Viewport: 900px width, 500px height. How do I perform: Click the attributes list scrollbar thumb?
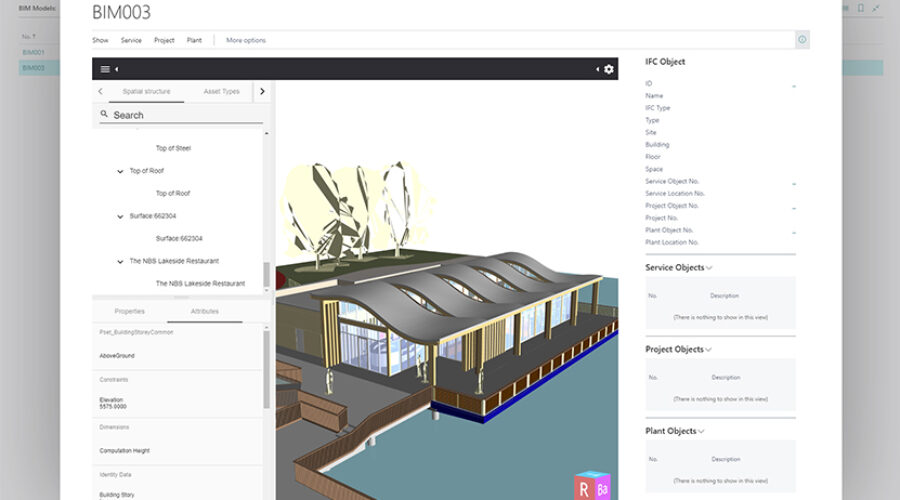266,370
